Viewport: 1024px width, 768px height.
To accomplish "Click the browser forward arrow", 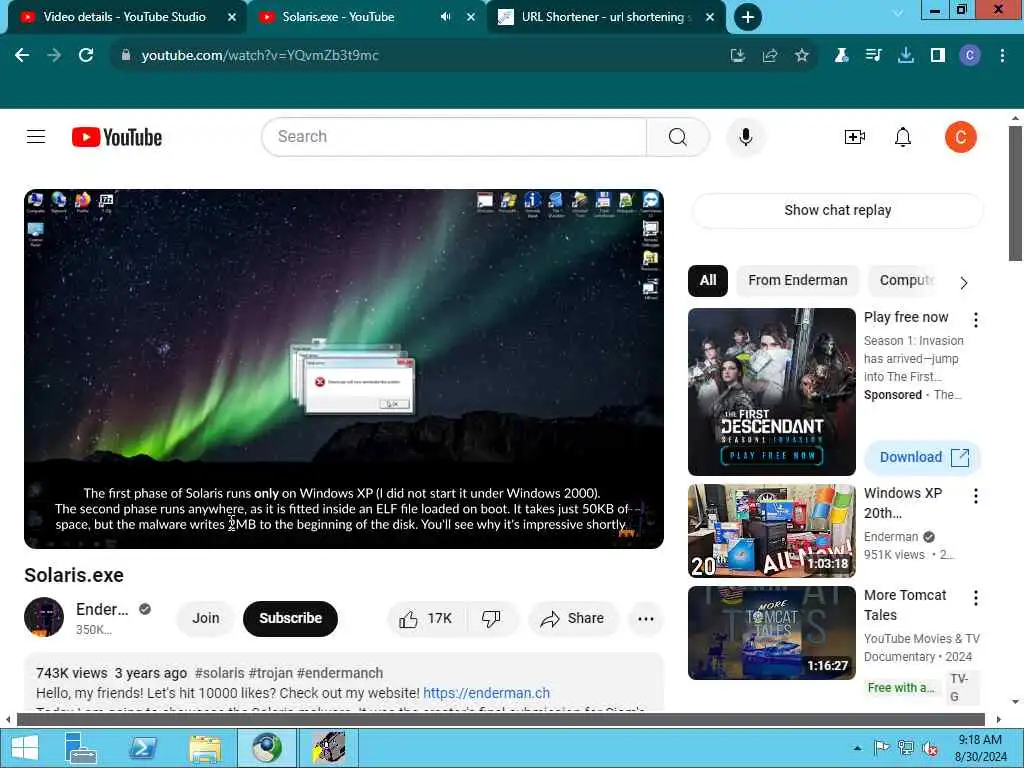I will coord(54,56).
